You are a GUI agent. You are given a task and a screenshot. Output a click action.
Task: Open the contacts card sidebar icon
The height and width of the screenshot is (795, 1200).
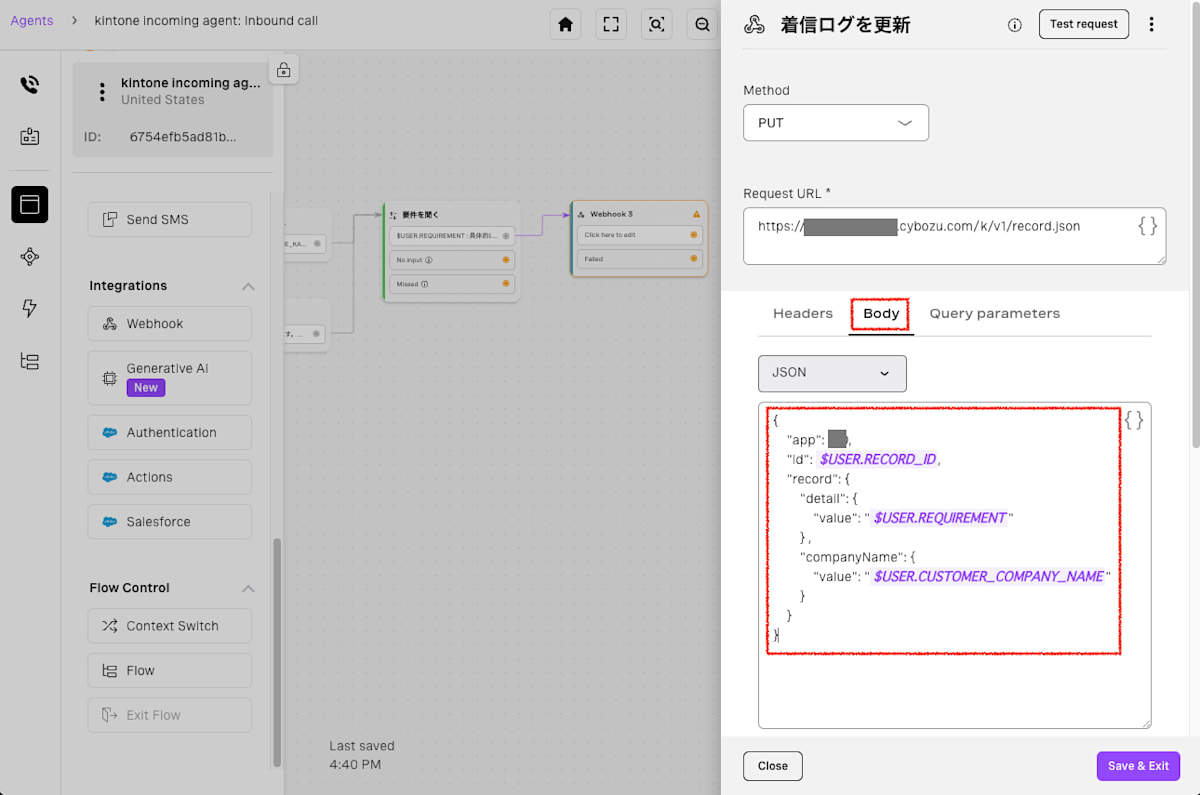click(30, 137)
